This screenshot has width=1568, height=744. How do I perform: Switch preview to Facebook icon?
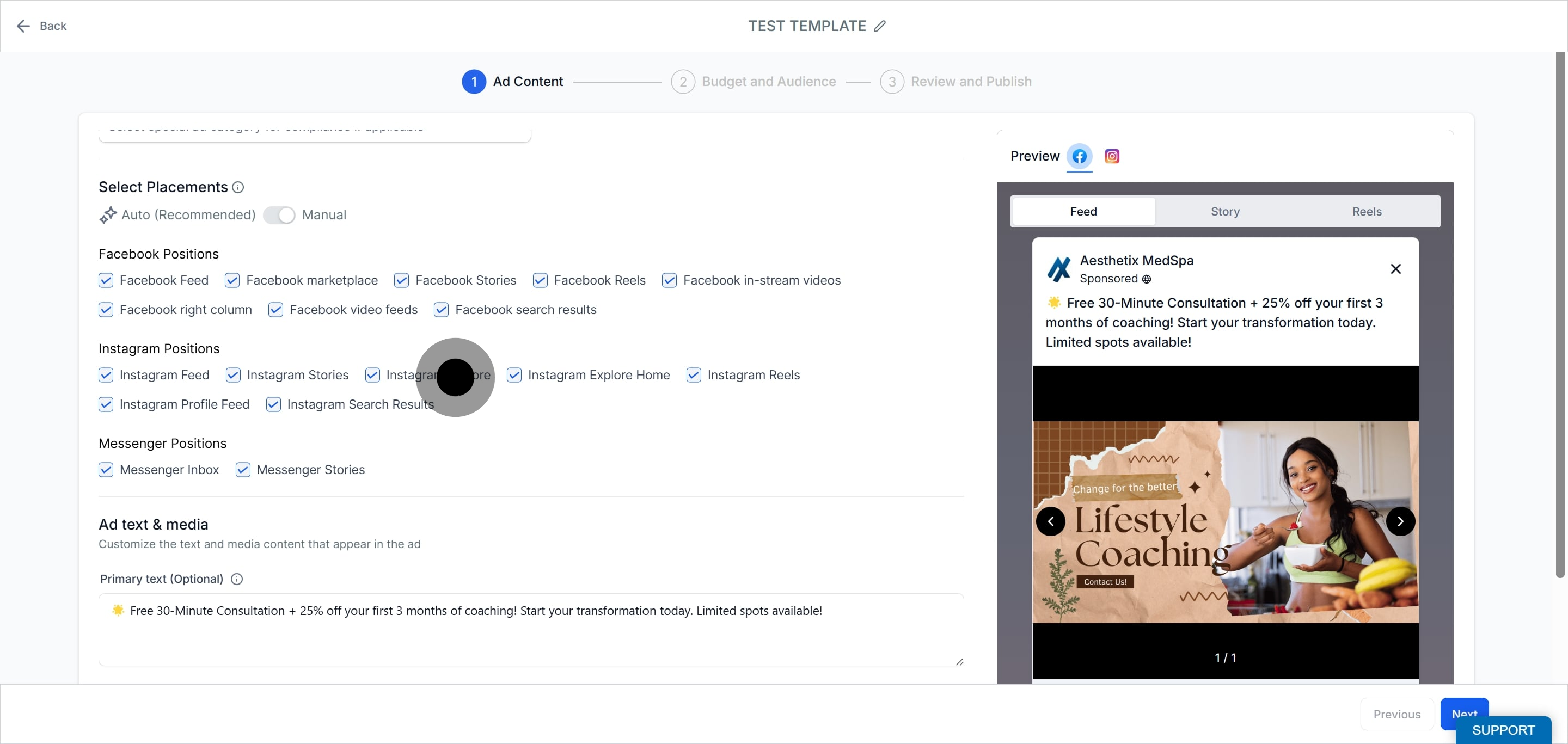1079,156
